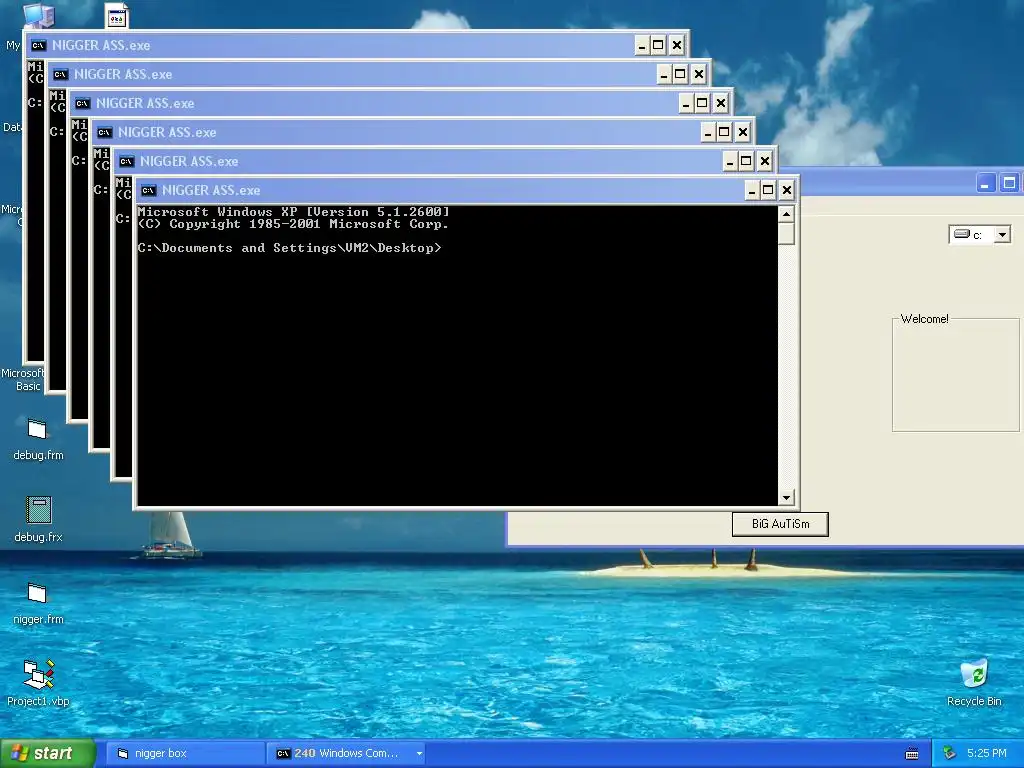Screen dimensions: 1024x768
Task: Maximize the rearmost command prompt window
Action: click(x=658, y=46)
